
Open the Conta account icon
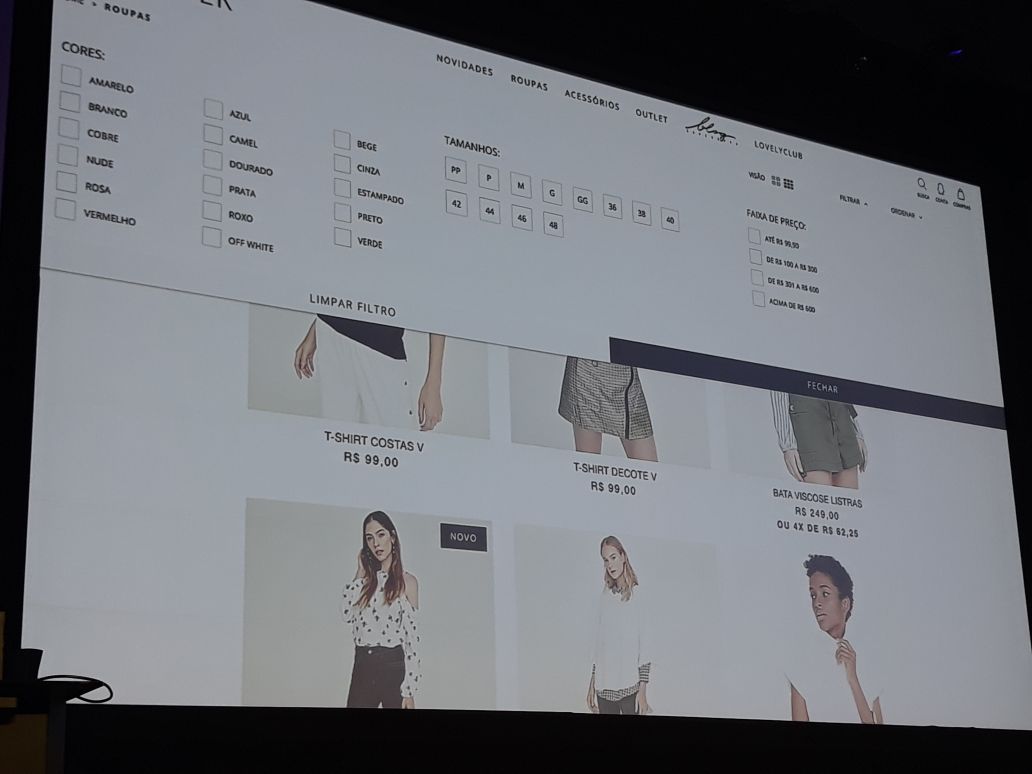[x=941, y=190]
